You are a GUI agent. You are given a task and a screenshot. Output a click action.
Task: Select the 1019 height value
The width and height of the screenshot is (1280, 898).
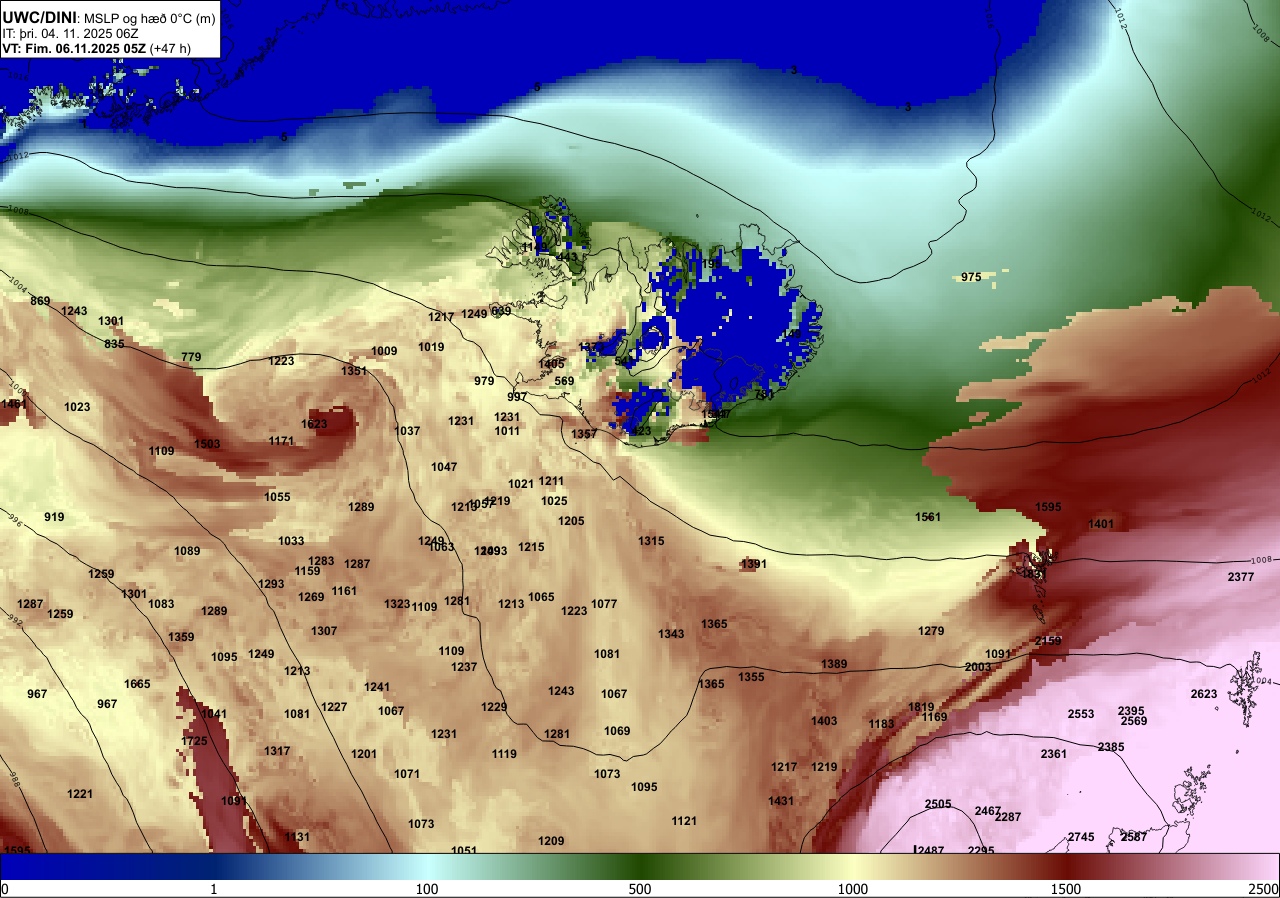(431, 347)
